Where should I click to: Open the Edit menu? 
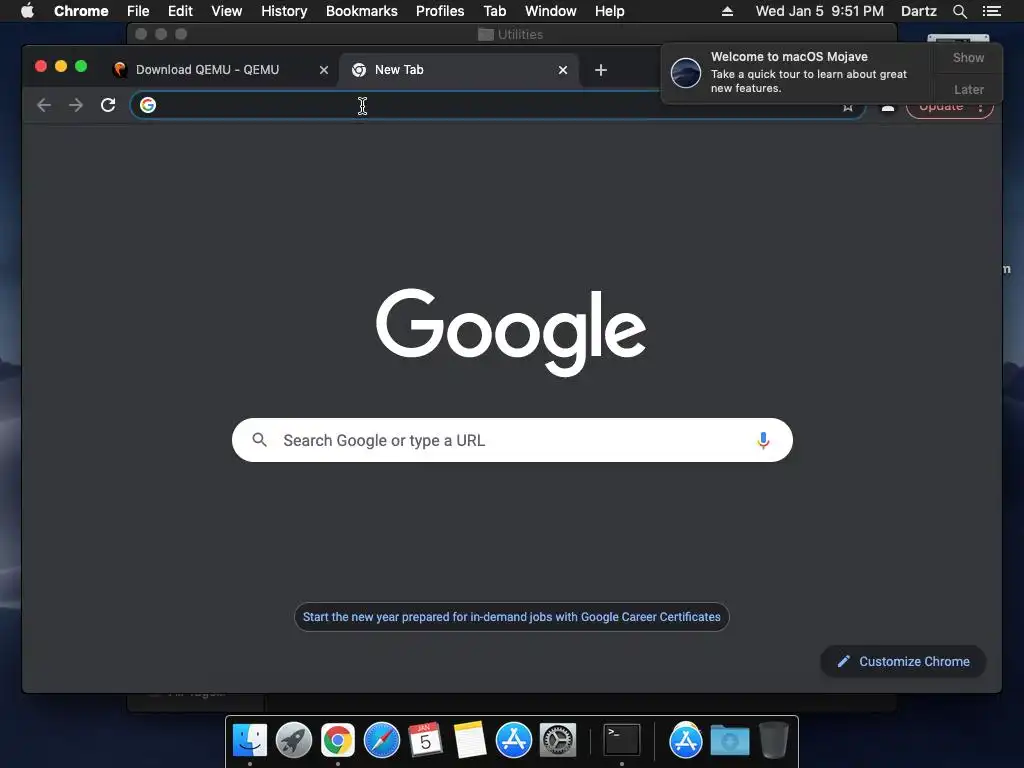(180, 11)
